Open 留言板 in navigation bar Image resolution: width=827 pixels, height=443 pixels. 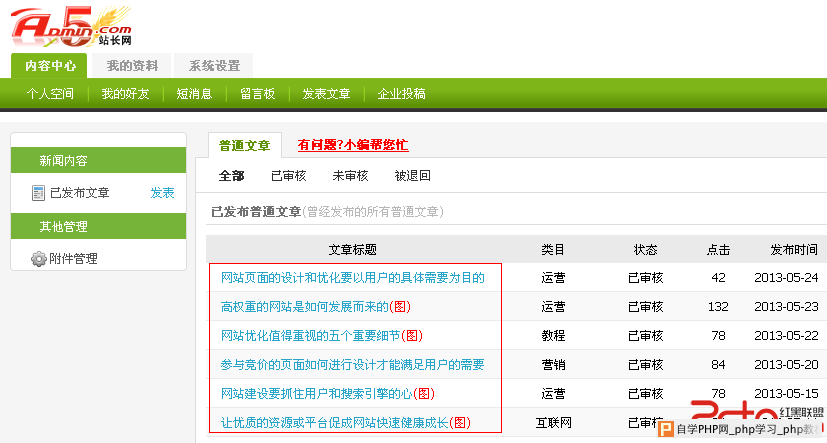tap(257, 94)
